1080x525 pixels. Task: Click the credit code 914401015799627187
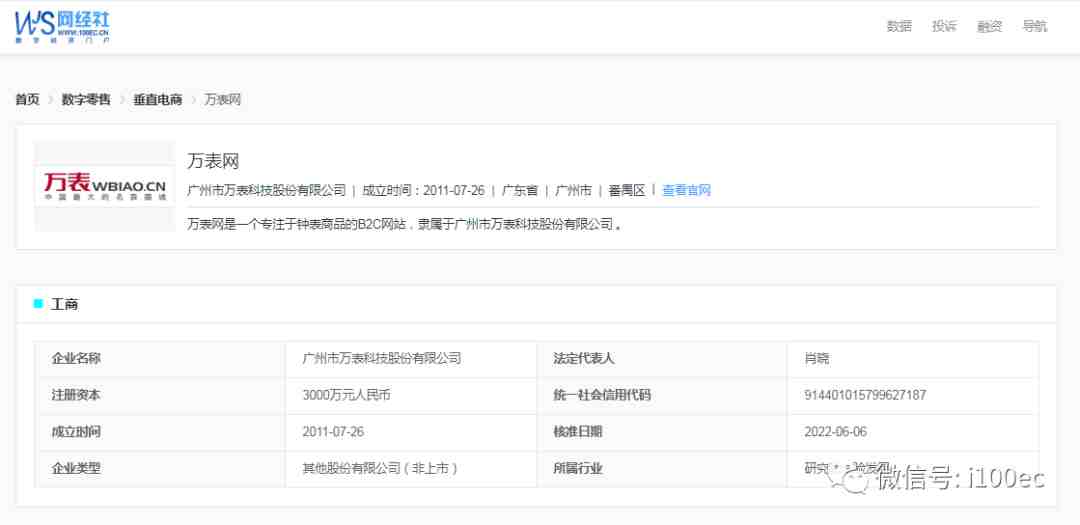865,395
